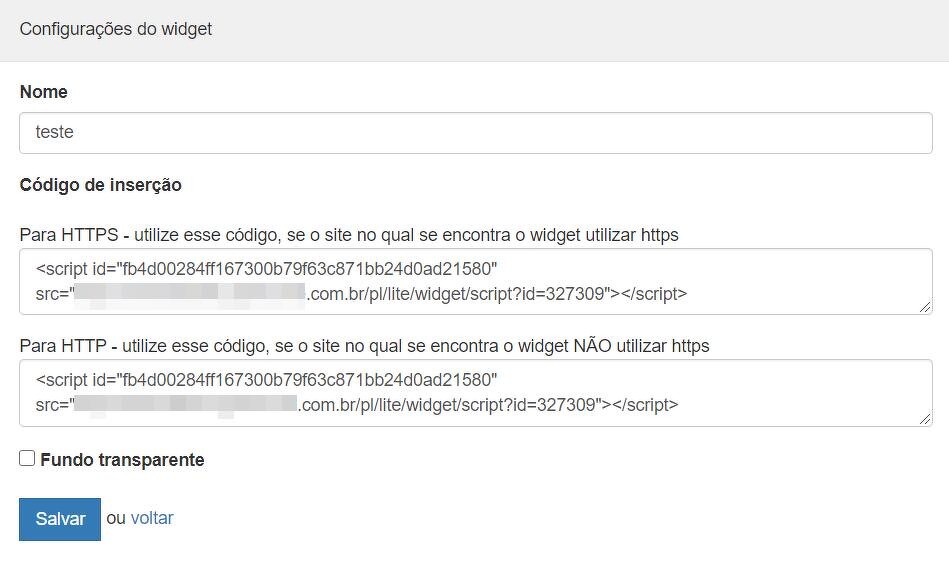Click the Código de inserção heading
The height and width of the screenshot is (574, 949).
click(x=100, y=185)
